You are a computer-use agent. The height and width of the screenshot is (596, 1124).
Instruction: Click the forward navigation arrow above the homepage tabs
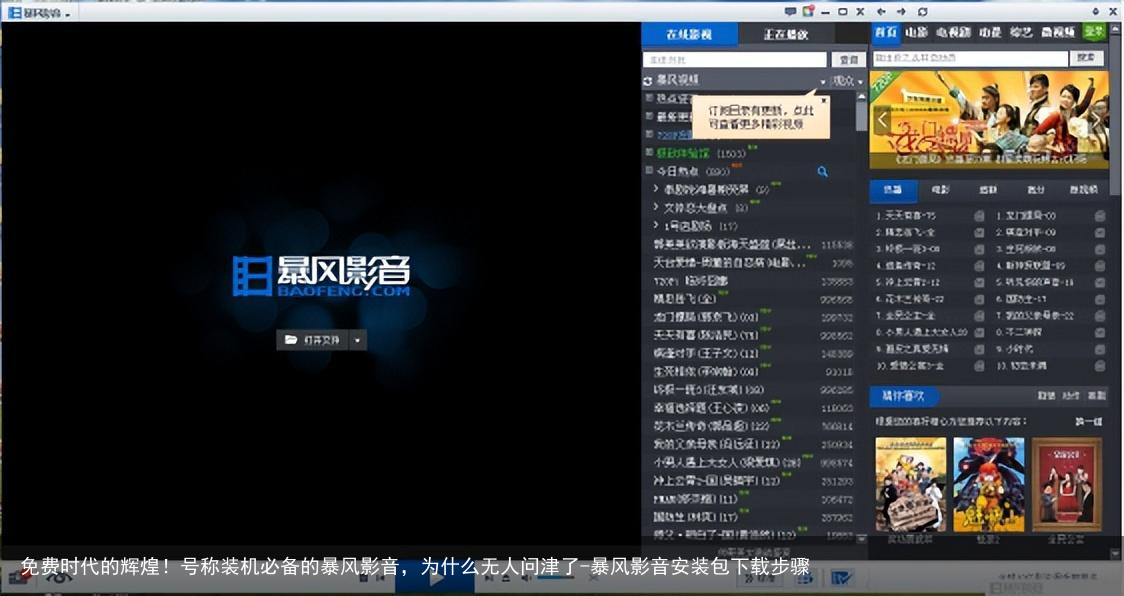pyautogui.click(x=901, y=10)
